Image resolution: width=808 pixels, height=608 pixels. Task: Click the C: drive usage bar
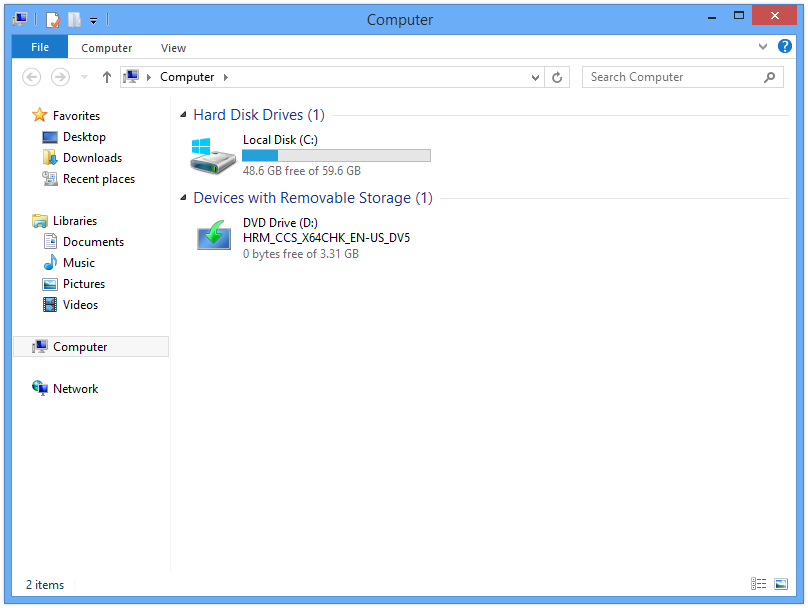point(336,156)
